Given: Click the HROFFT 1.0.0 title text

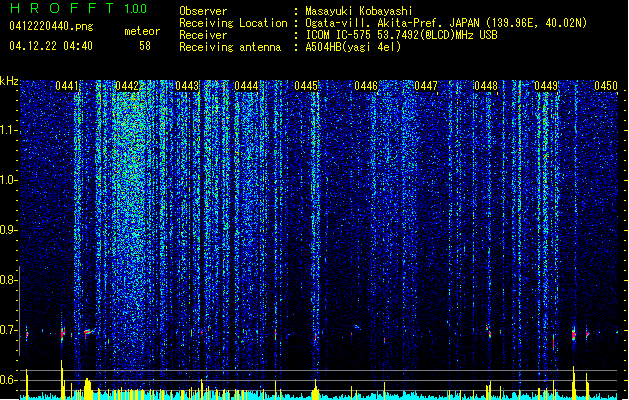Looking at the screenshot, I should point(78,8).
